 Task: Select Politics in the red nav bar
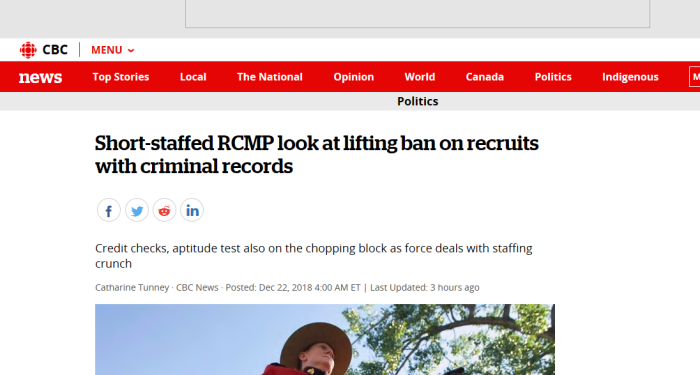(553, 77)
